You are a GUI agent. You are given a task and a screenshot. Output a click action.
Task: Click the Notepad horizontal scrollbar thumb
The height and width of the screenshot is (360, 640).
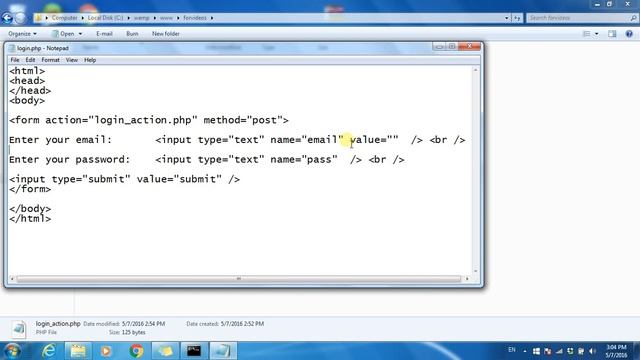point(239,279)
